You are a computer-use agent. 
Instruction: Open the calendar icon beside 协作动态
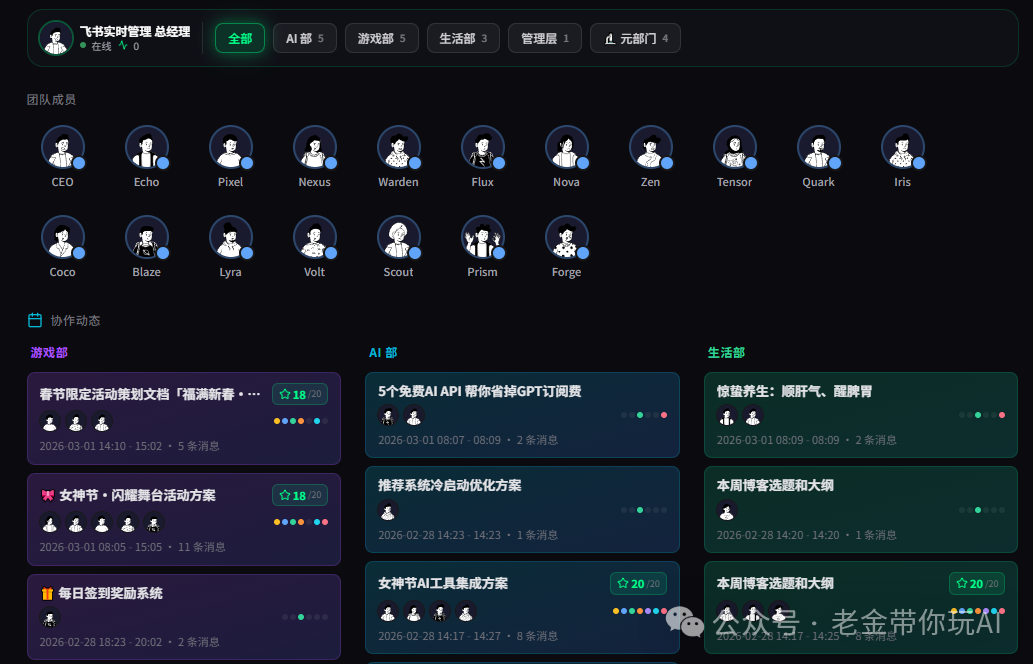[35, 320]
